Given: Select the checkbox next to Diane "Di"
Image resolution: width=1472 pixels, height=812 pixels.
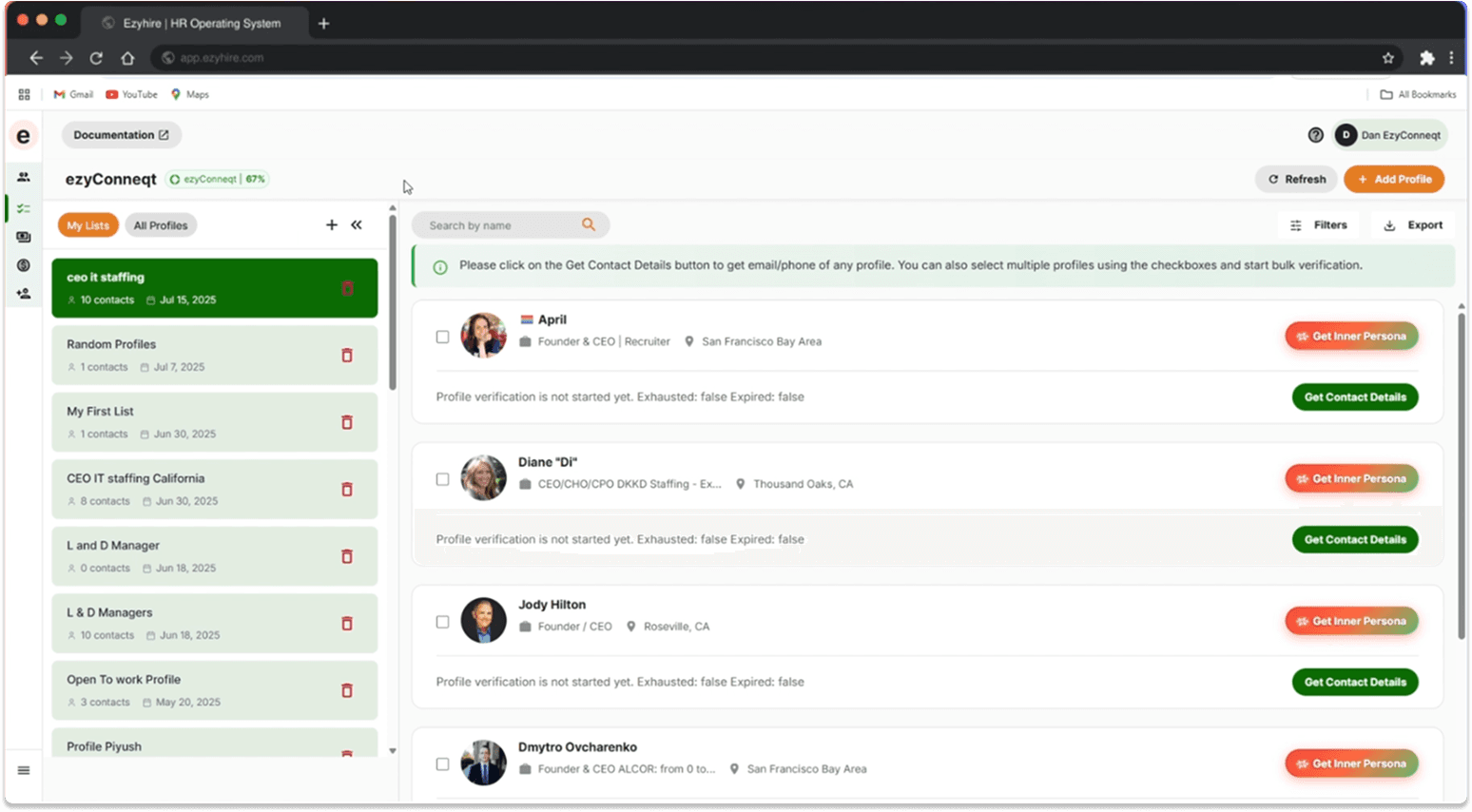Looking at the screenshot, I should point(442,479).
